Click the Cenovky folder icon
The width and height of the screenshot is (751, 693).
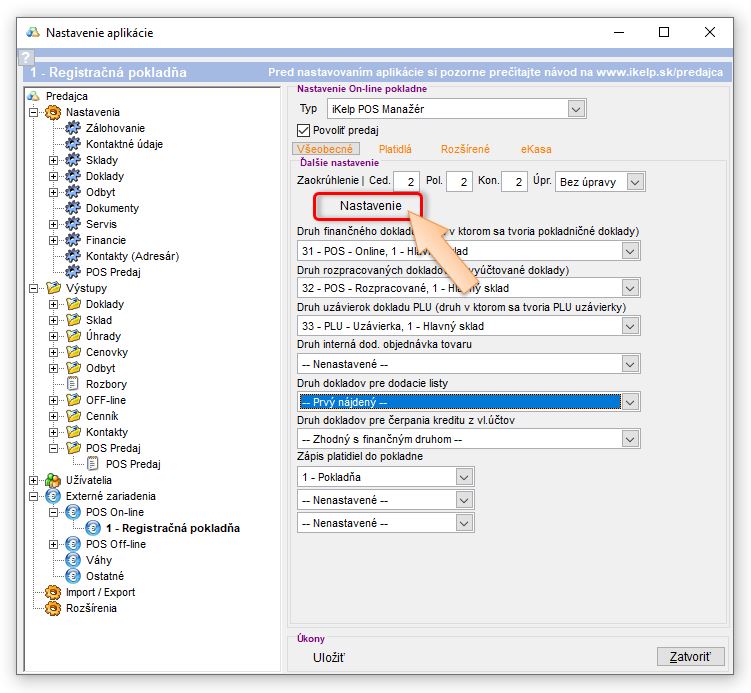pyautogui.click(x=72, y=352)
